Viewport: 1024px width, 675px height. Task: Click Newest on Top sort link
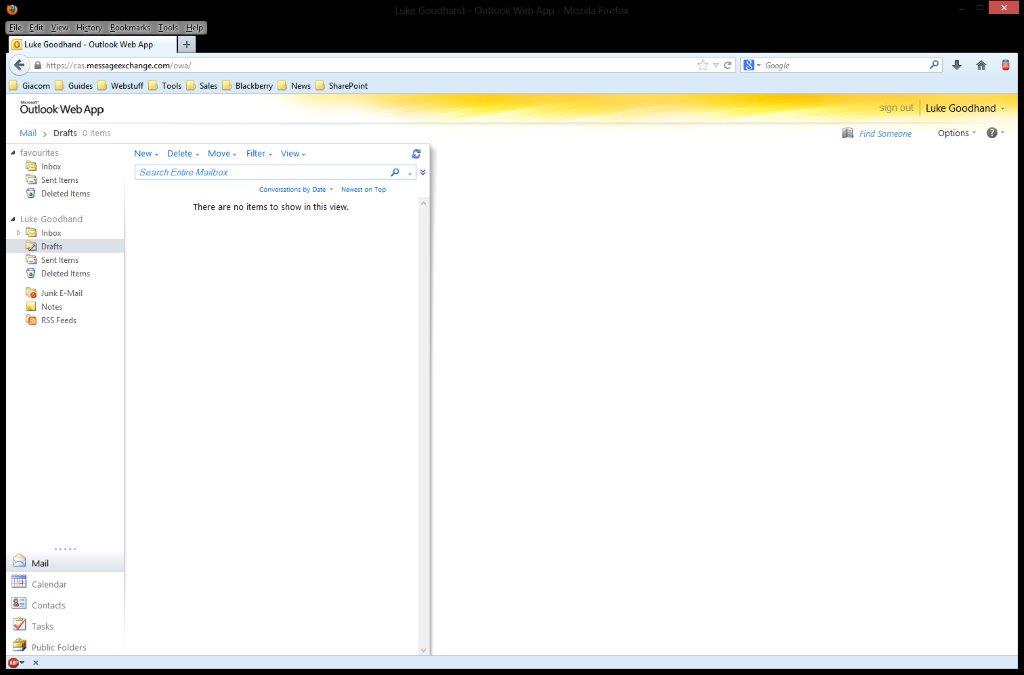(x=363, y=189)
